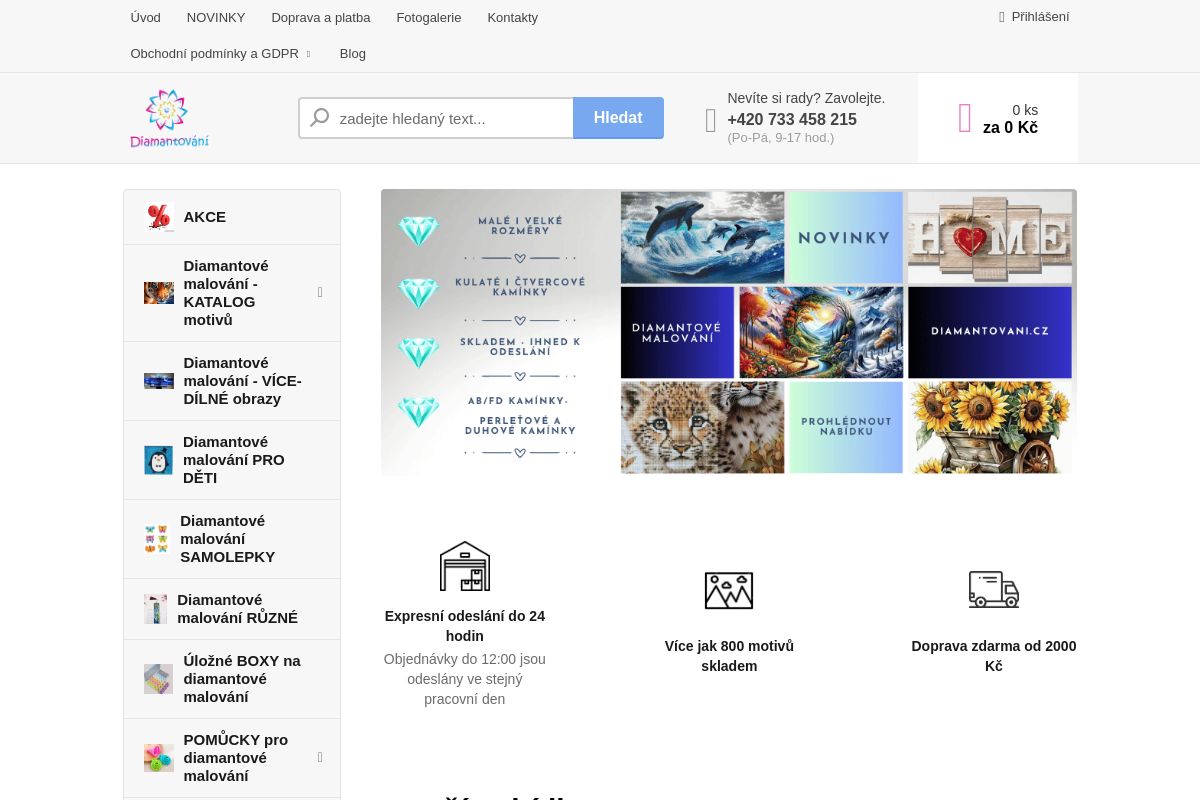Click the sunflowers banner thumbnail
Viewport: 1200px width, 800px height.
point(989,427)
